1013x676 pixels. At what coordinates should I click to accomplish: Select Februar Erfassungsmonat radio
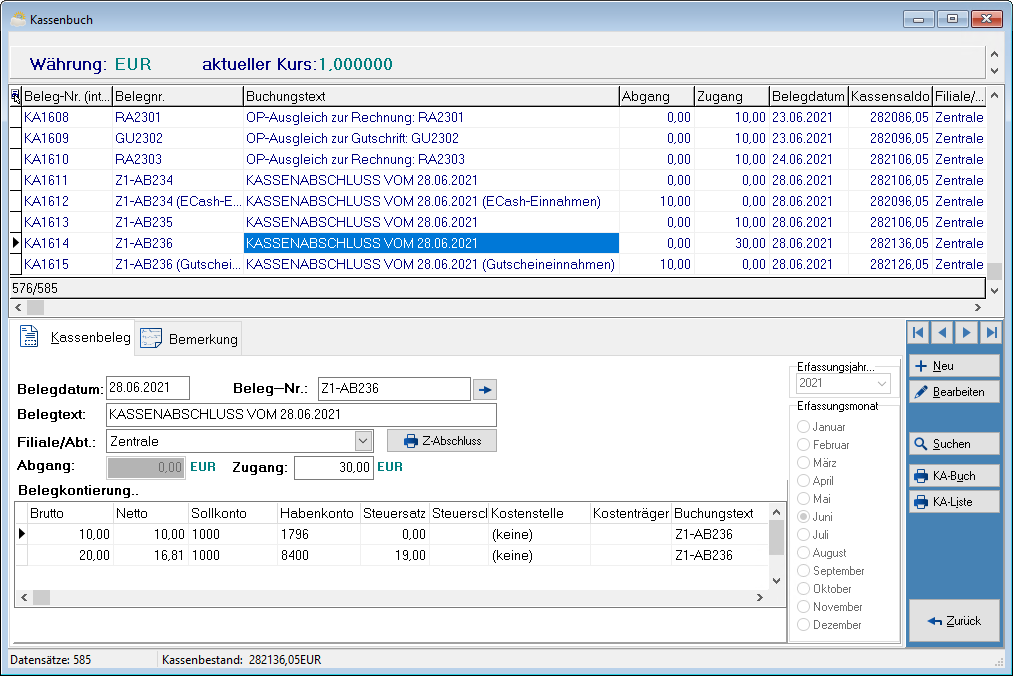[803, 445]
